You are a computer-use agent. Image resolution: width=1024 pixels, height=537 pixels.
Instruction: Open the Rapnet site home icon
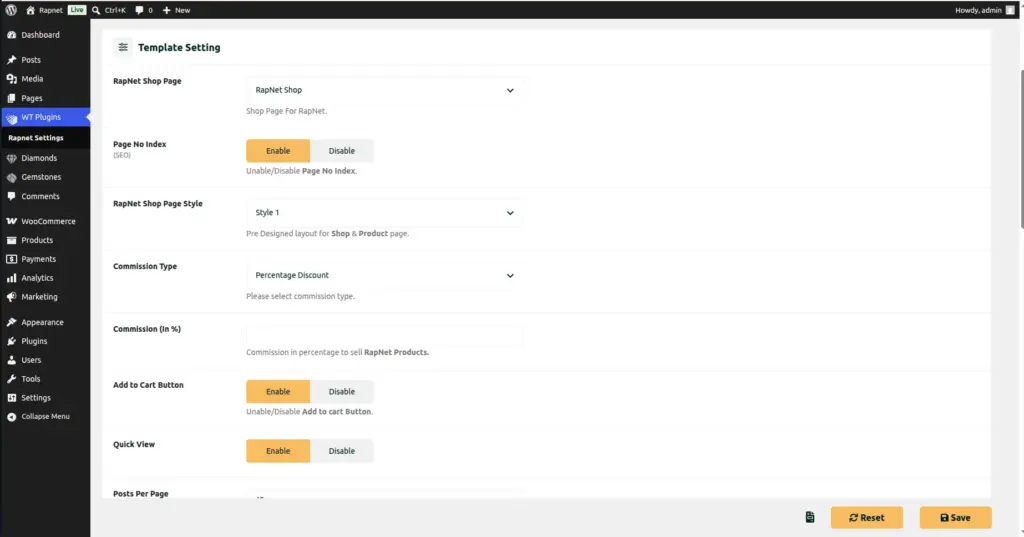click(30, 10)
